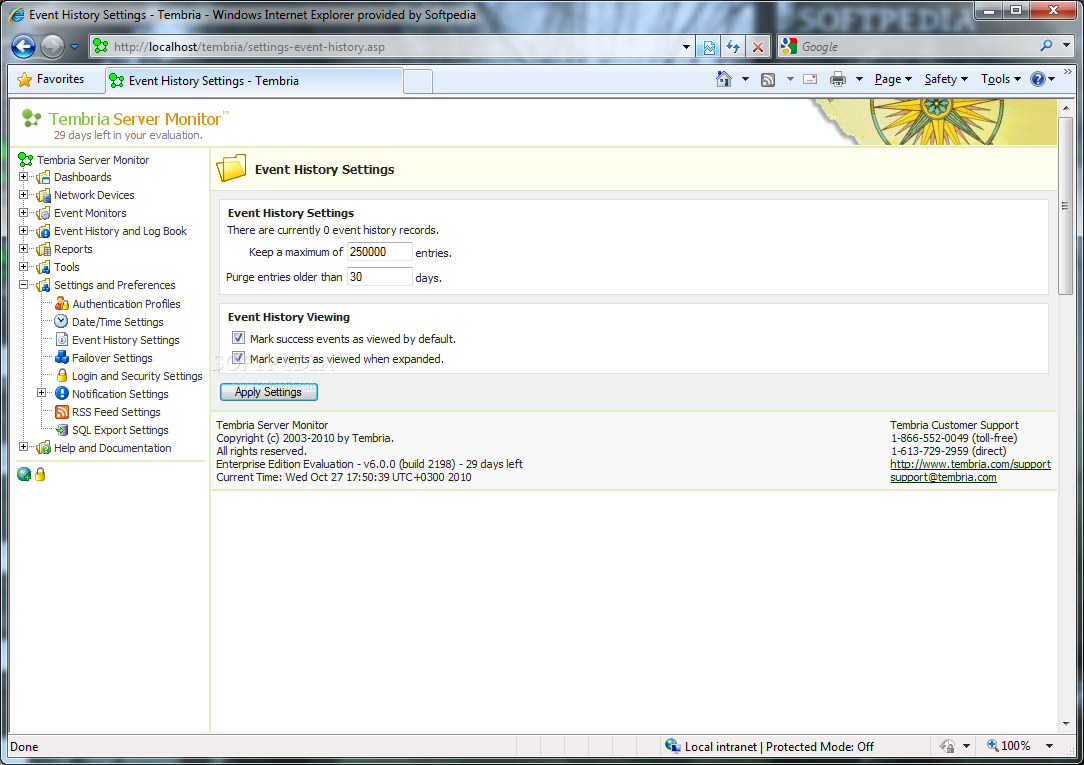Open the tembria.com/support link
The height and width of the screenshot is (765, 1084).
click(x=970, y=464)
